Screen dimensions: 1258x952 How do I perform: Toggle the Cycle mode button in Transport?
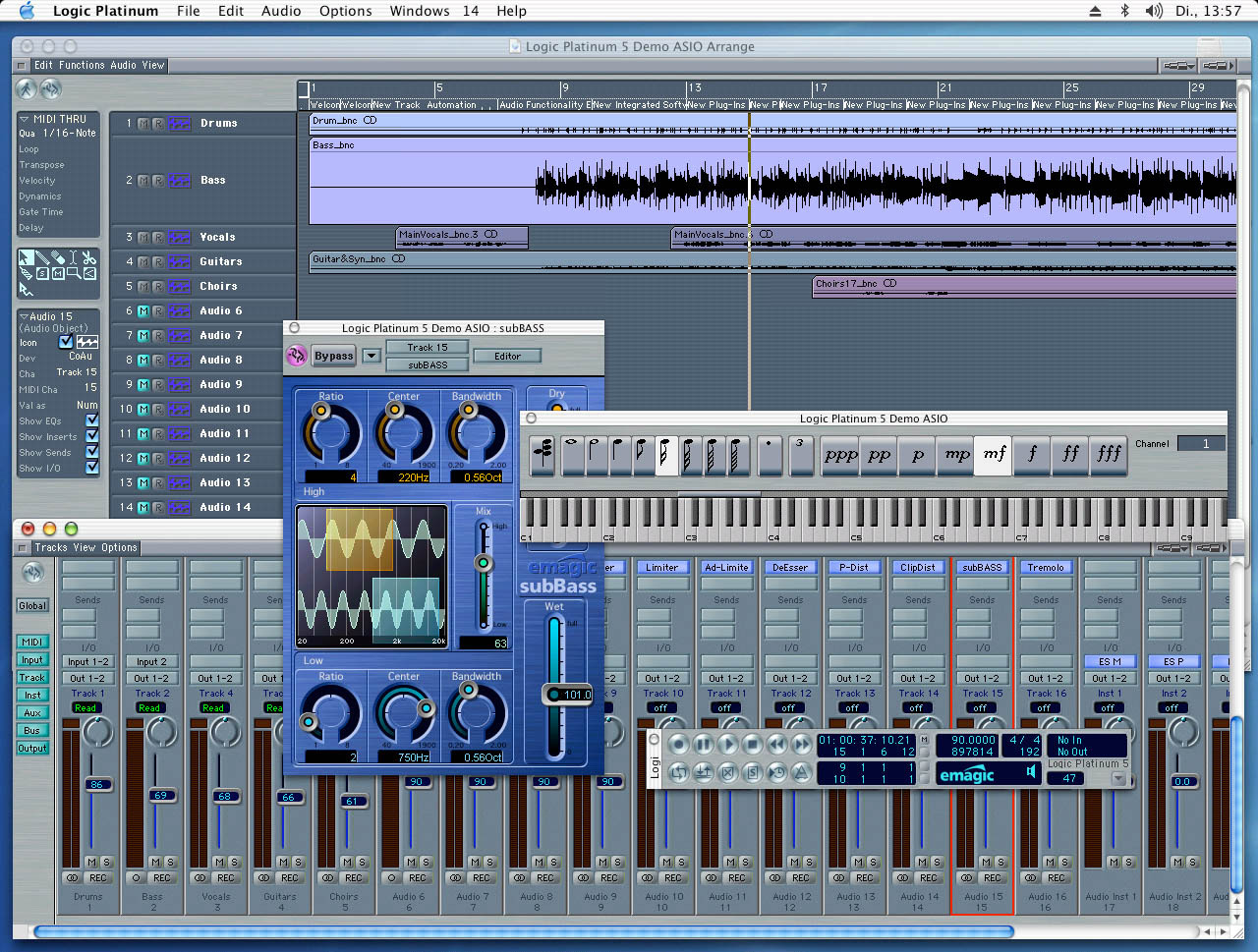[x=678, y=773]
